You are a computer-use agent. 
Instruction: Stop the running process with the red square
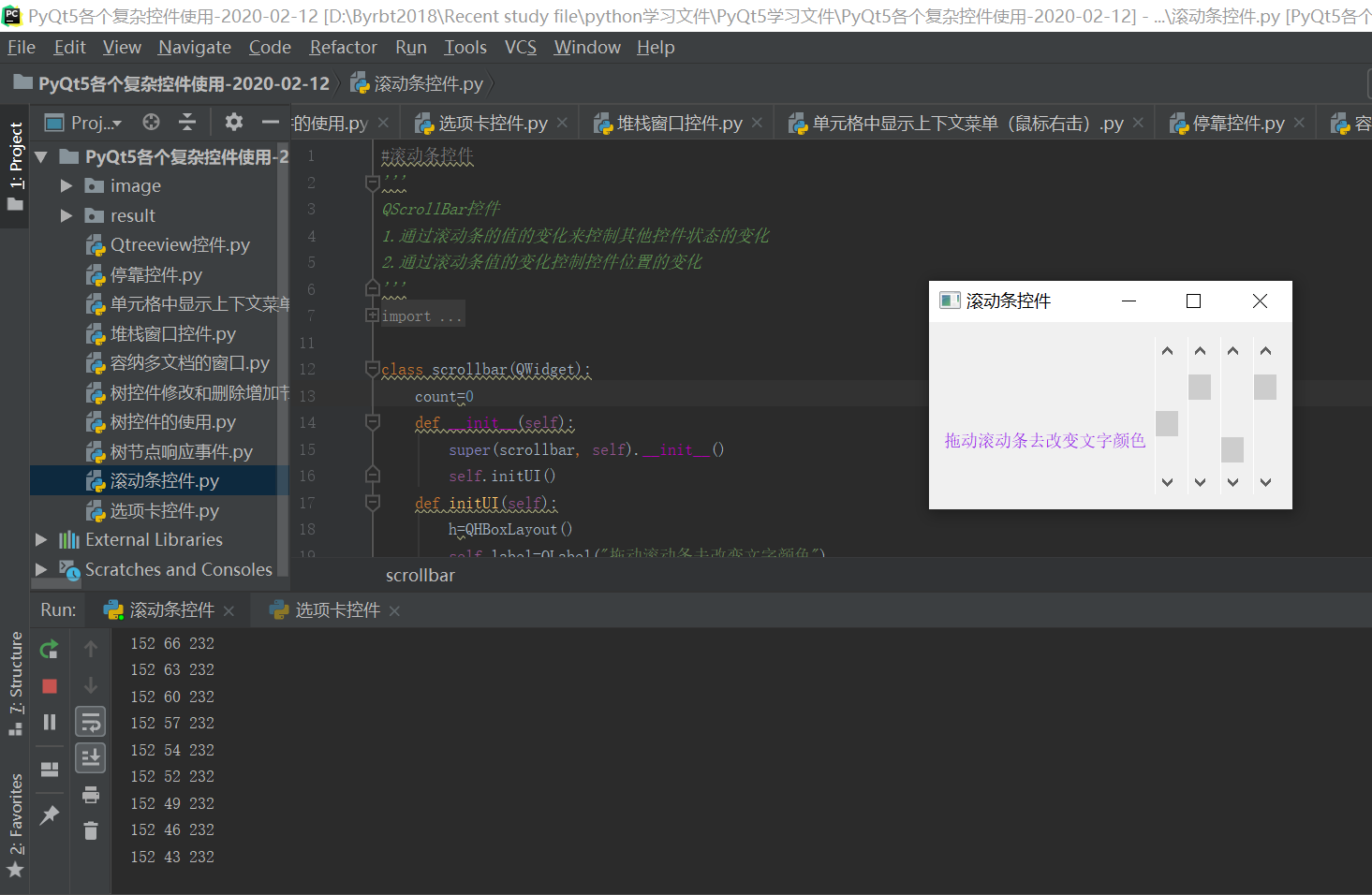[x=50, y=686]
